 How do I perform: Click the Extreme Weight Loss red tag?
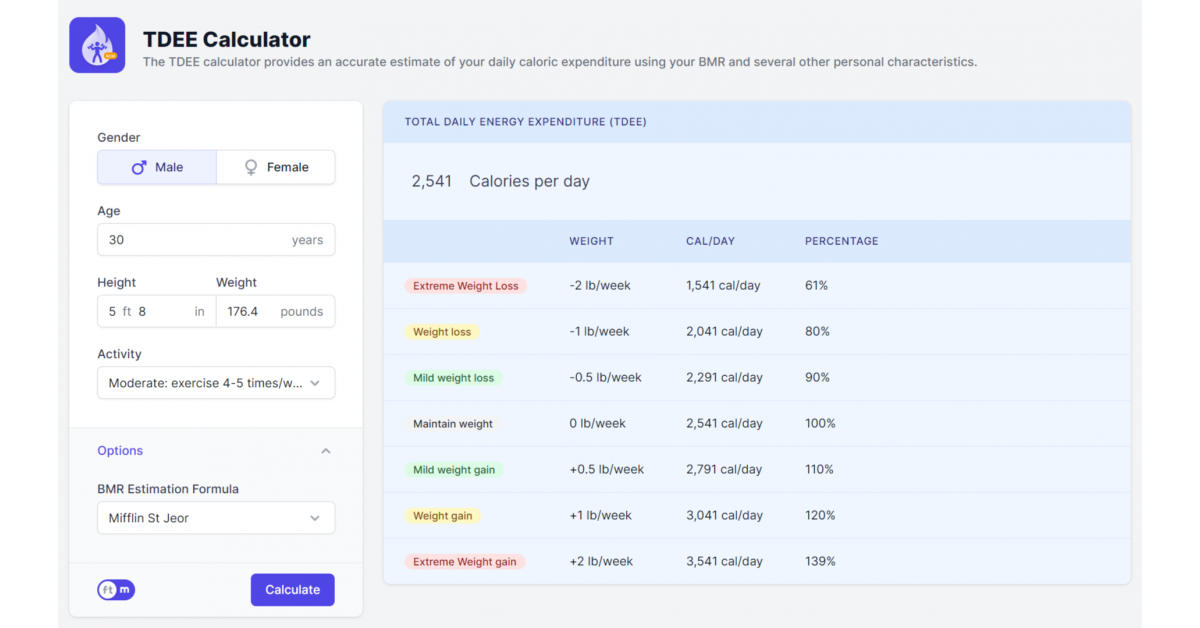(465, 286)
